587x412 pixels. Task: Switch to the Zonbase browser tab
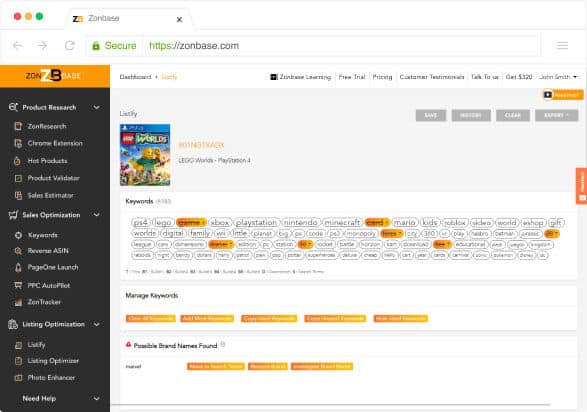pyautogui.click(x=129, y=19)
